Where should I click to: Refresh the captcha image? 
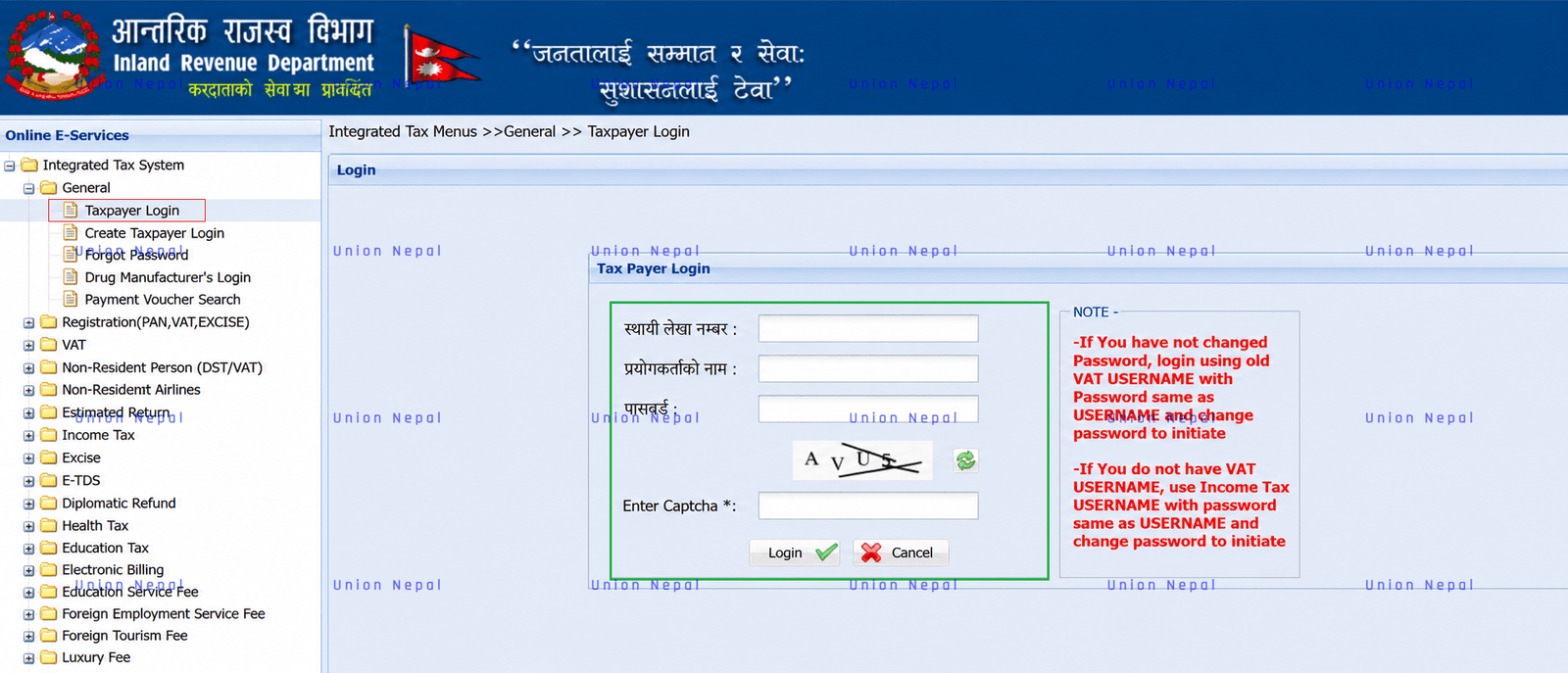(x=965, y=460)
